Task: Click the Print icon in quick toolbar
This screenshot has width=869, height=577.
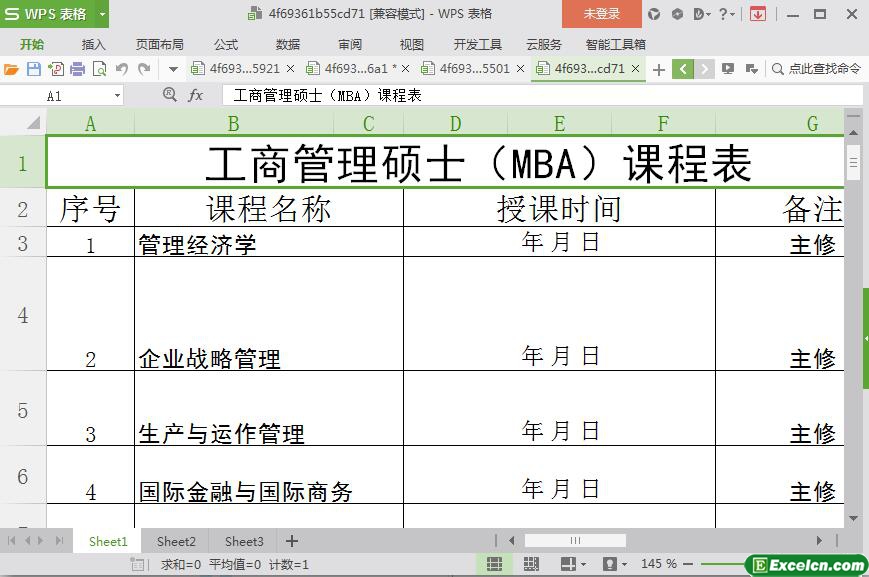Action: pyautogui.click(x=77, y=69)
